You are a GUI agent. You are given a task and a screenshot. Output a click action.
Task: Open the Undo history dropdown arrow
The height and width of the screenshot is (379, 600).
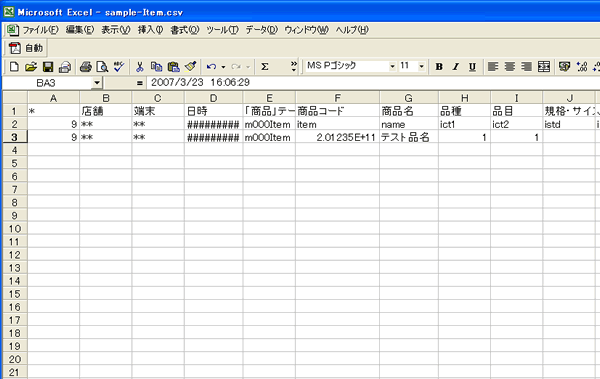click(223, 67)
